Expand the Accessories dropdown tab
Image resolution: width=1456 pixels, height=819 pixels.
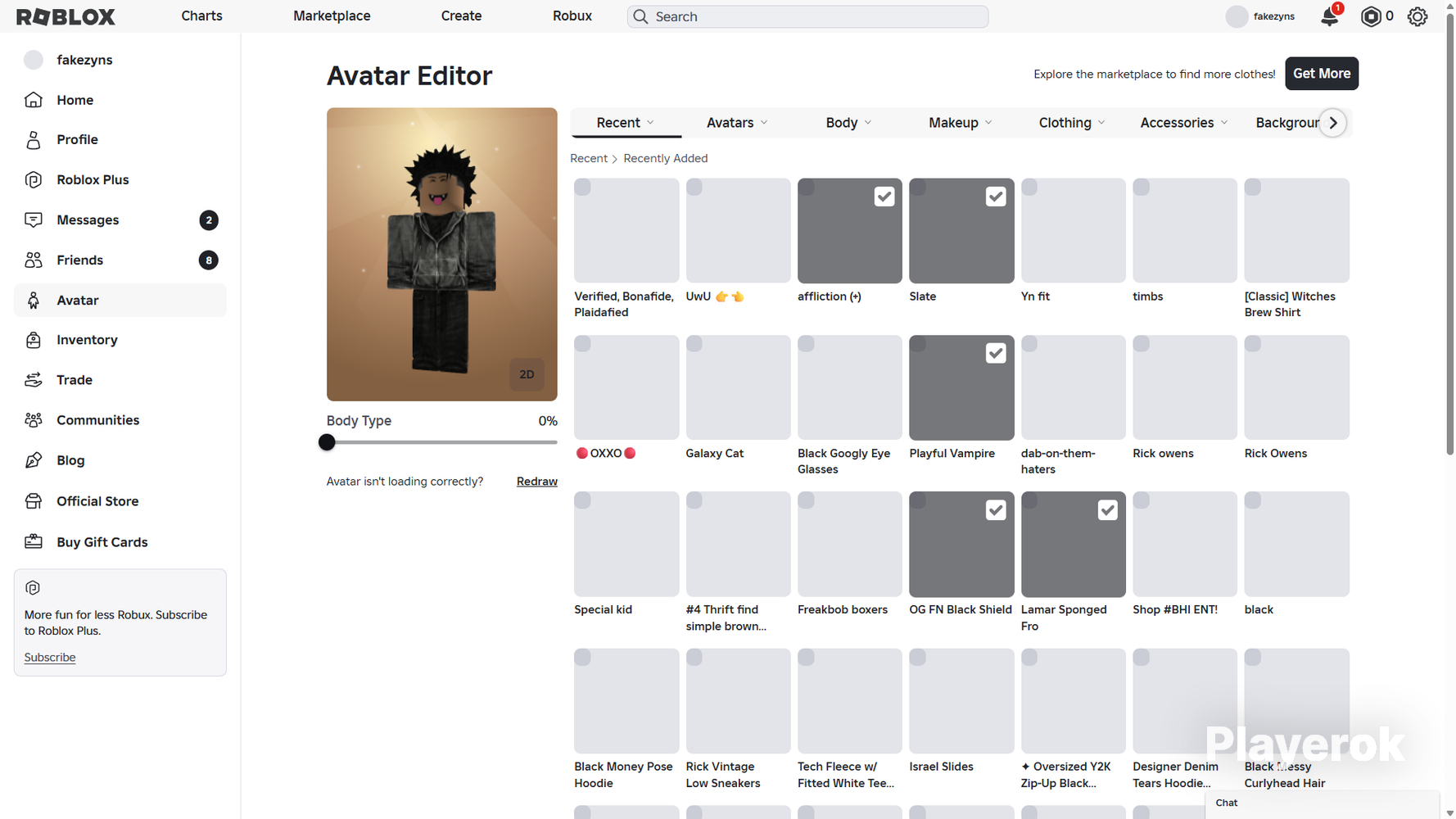click(1184, 123)
